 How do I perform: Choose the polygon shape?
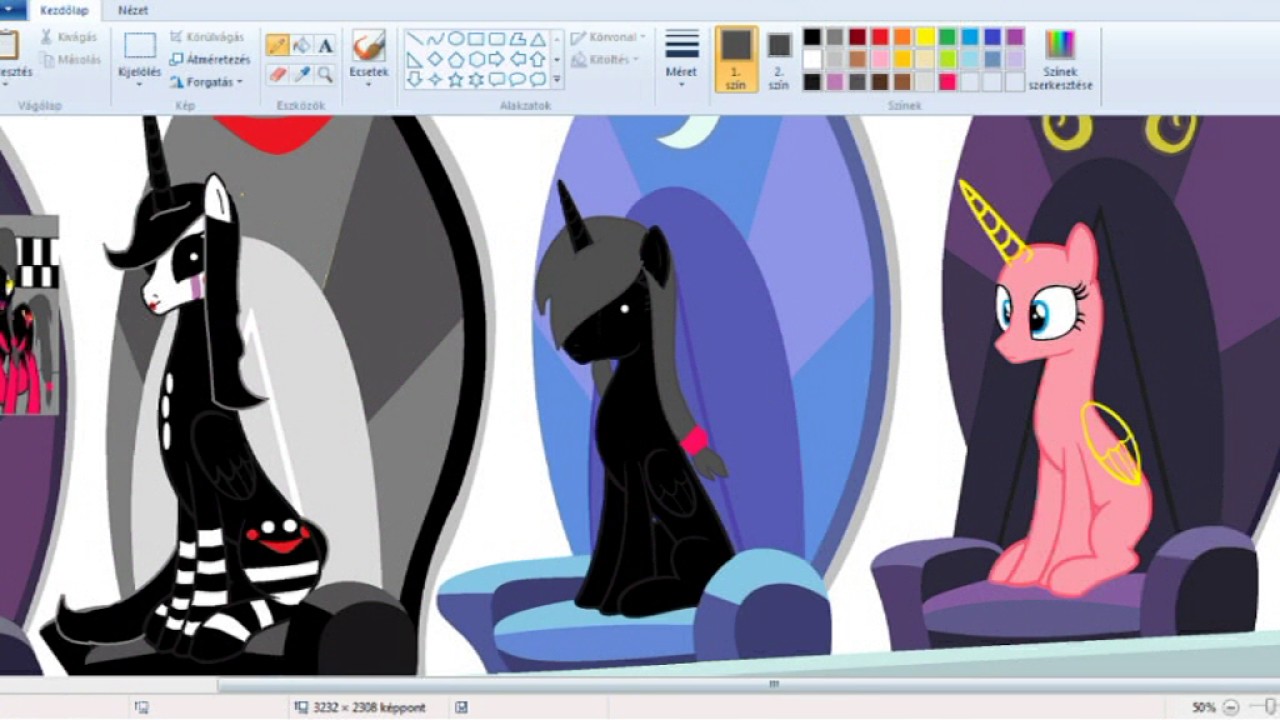[517, 39]
